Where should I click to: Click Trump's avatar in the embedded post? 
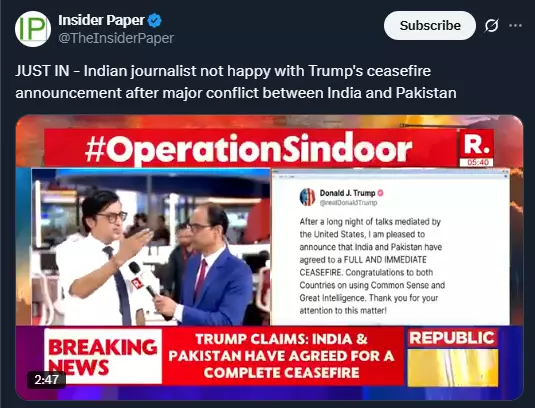307,197
